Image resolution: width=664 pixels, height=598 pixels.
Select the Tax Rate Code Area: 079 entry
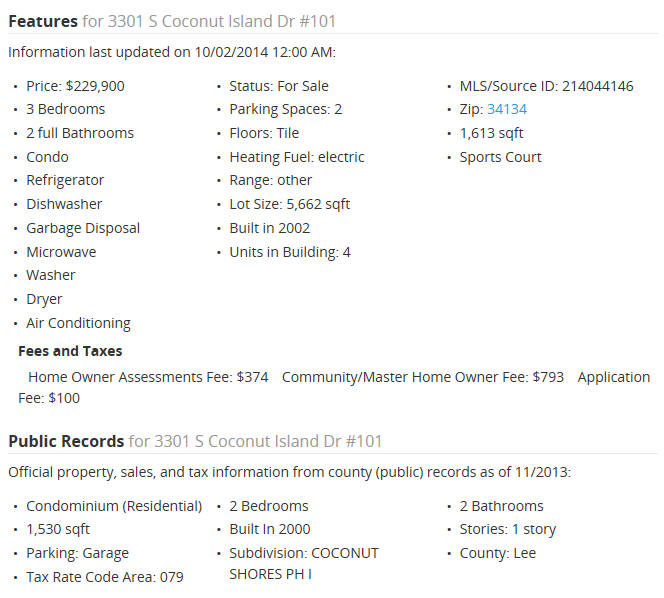pyautogui.click(x=105, y=577)
